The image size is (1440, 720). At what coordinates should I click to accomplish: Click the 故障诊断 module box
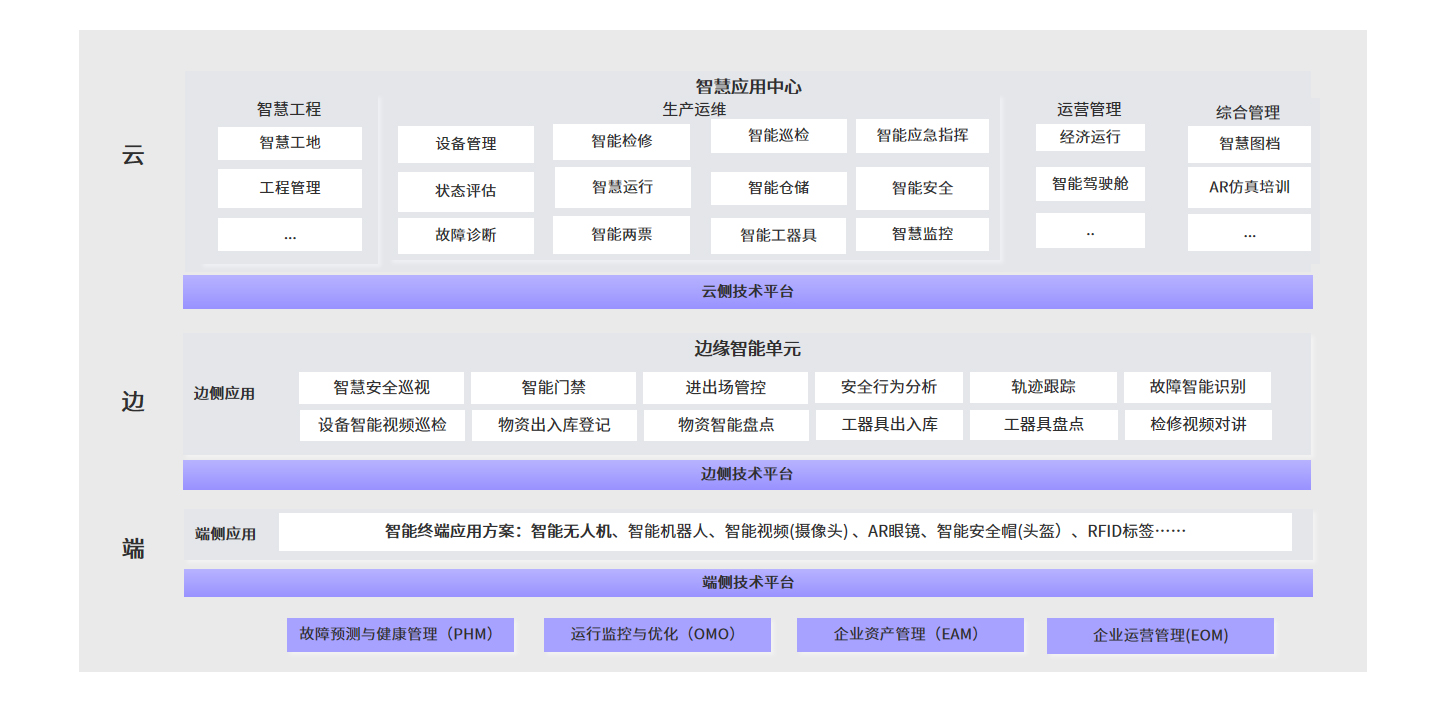click(x=466, y=236)
